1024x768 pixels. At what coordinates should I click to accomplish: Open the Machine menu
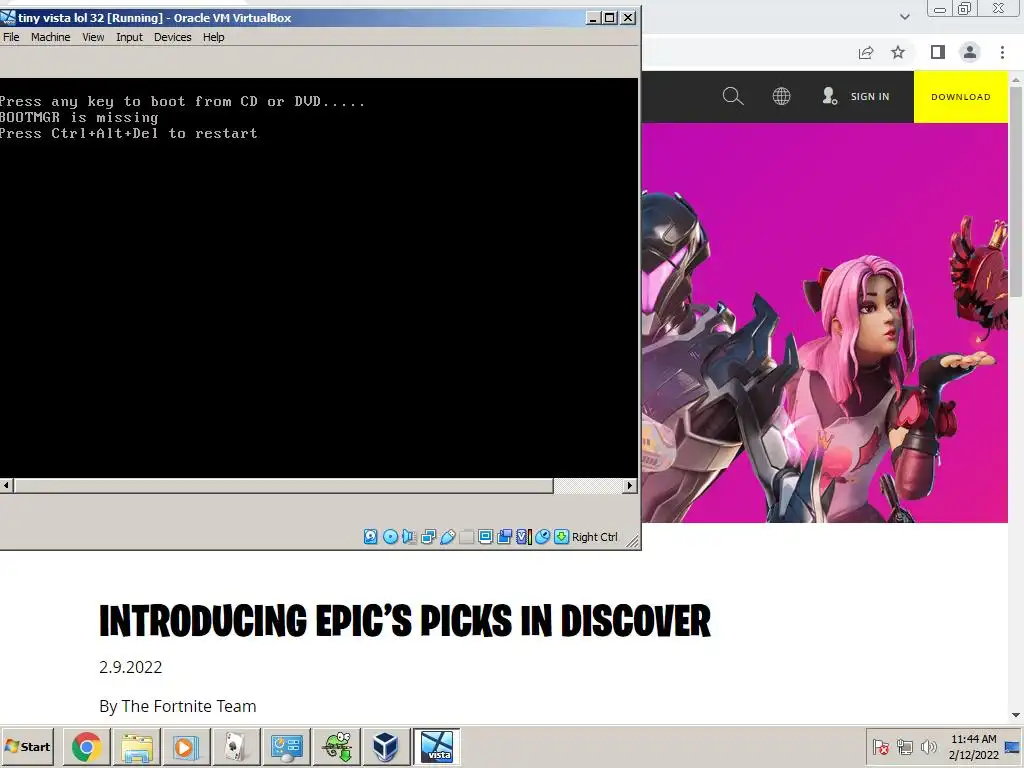tap(50, 37)
